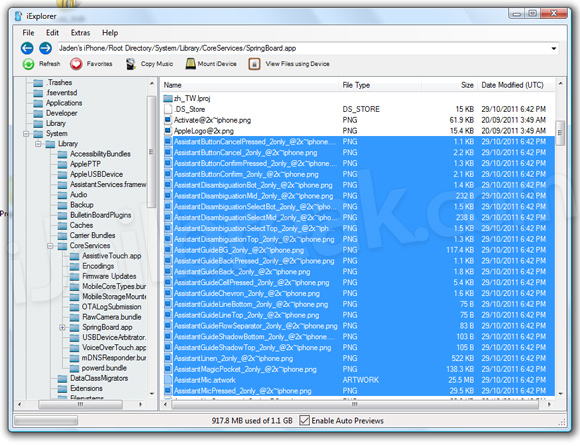Click the iExplorer title bar app icon
Screen dimensions: 580x446
click(x=18, y=16)
